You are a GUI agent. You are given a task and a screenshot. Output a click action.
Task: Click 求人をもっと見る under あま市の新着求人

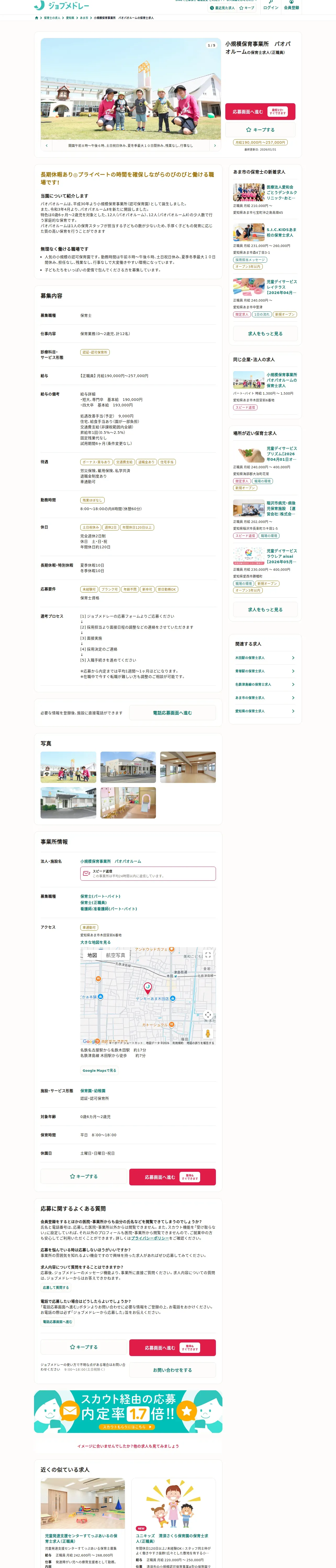pyautogui.click(x=265, y=333)
